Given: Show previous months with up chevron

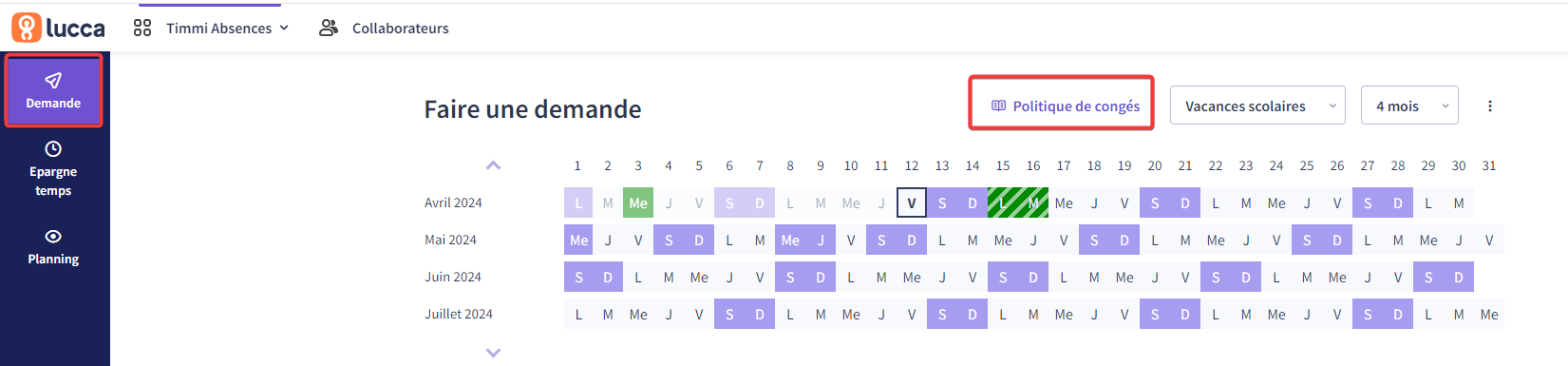Looking at the screenshot, I should point(493,165).
